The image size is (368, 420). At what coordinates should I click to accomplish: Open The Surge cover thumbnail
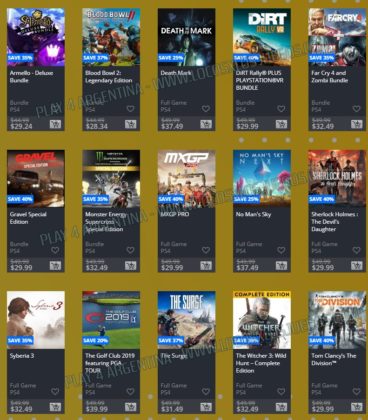click(x=186, y=320)
